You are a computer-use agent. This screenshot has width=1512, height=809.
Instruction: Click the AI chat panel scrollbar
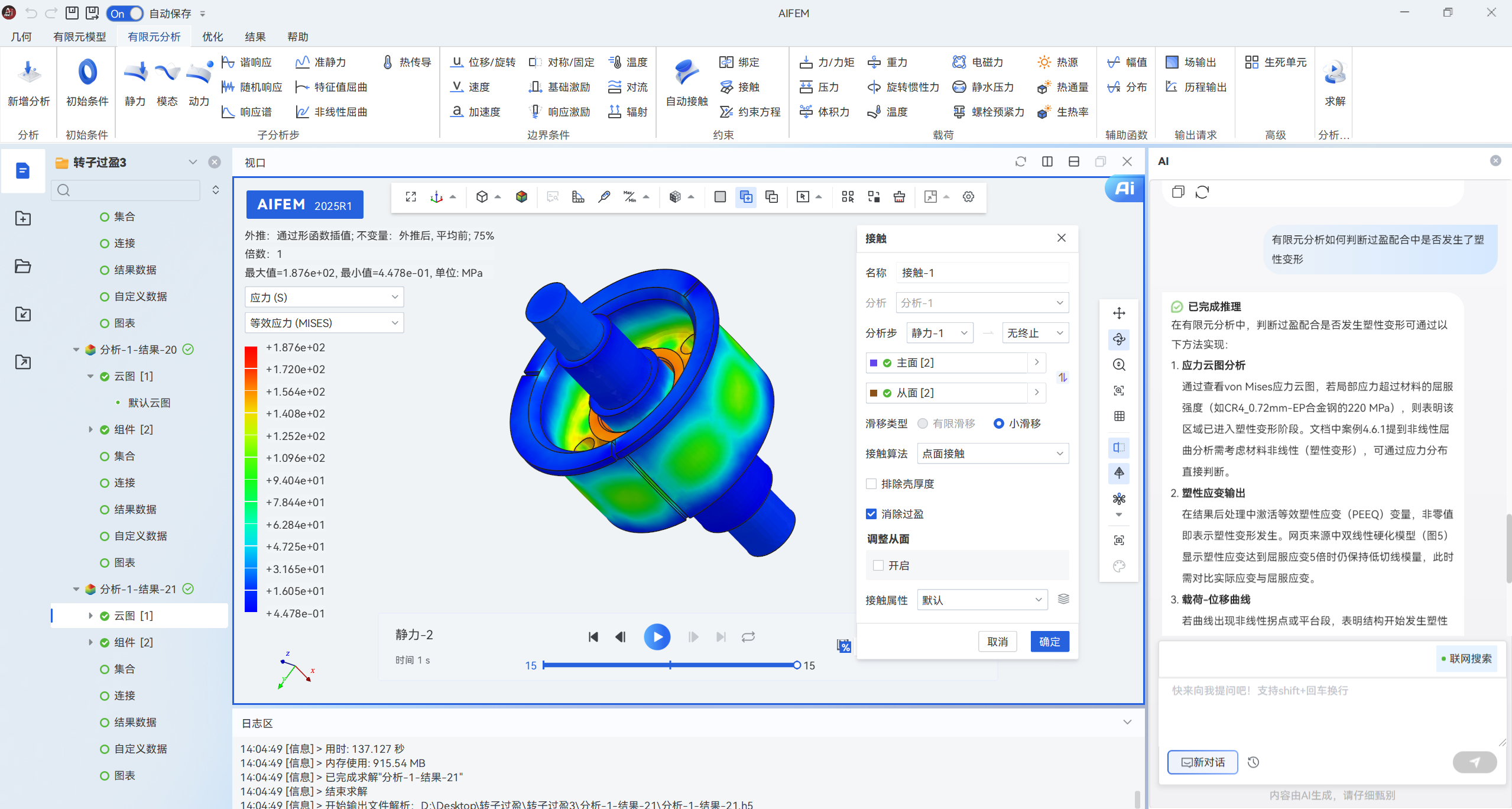coord(1508,549)
